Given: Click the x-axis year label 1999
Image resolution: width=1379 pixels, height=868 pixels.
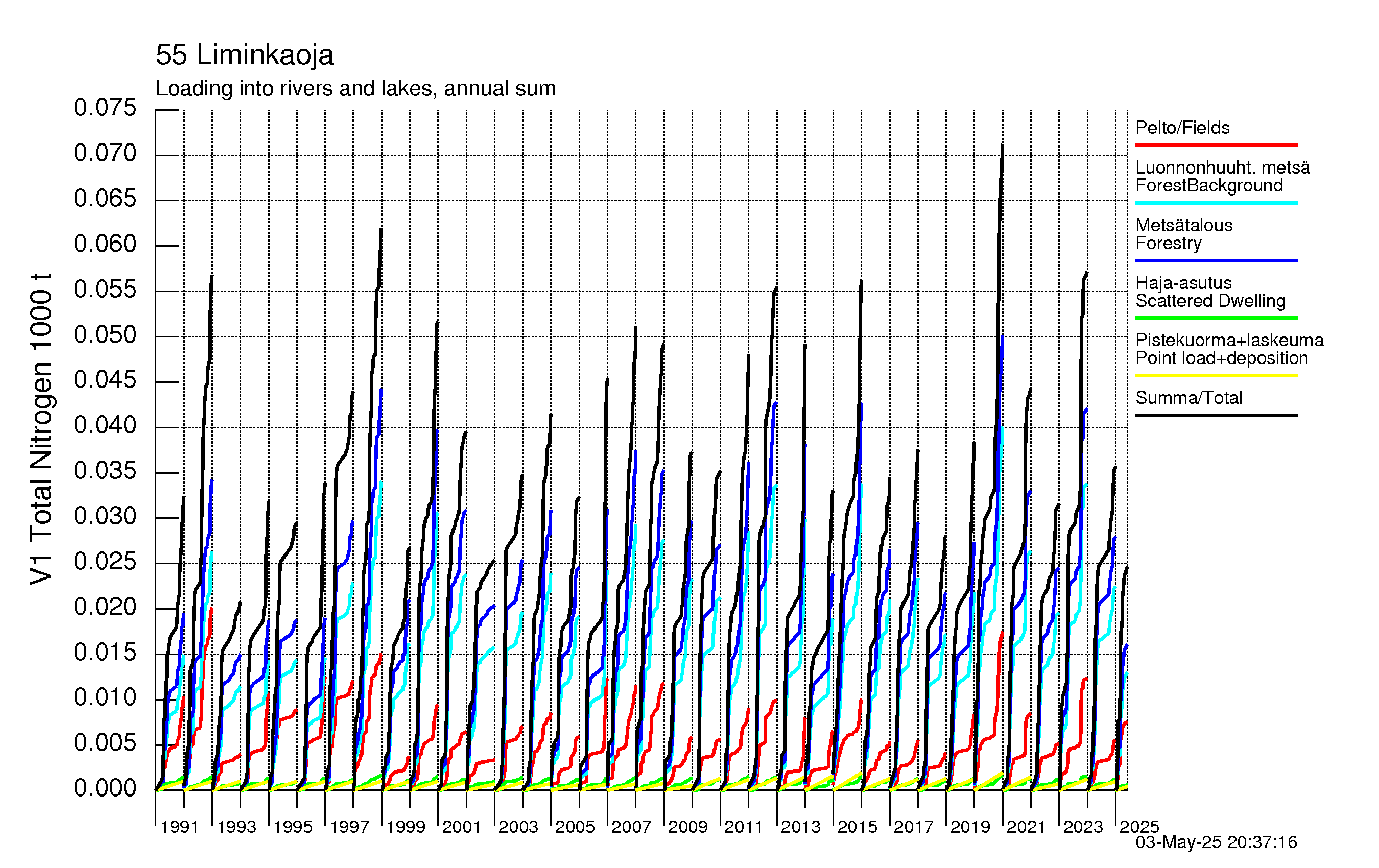Looking at the screenshot, I should [406, 827].
